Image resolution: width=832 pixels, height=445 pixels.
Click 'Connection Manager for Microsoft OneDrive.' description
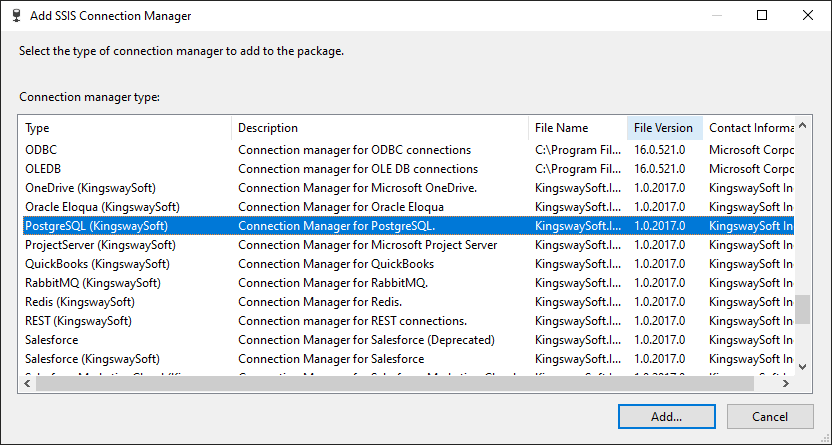click(x=358, y=188)
